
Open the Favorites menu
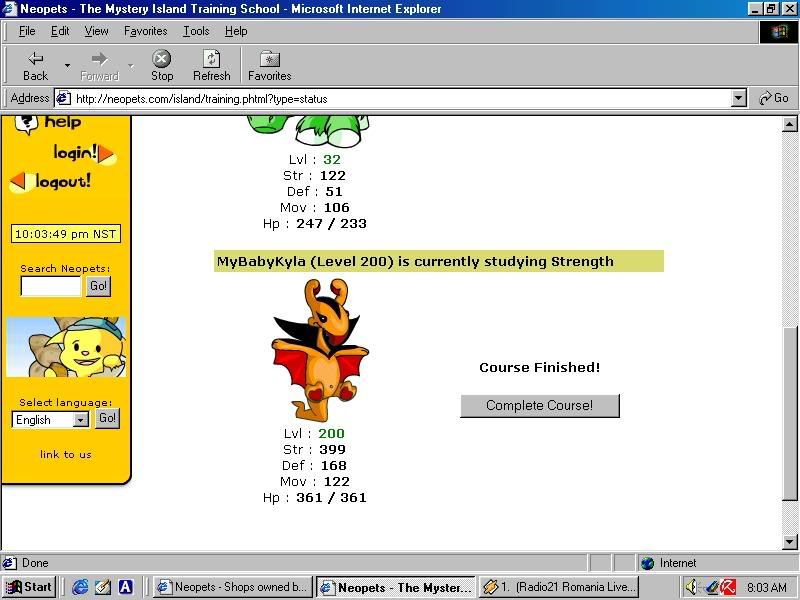pyautogui.click(x=145, y=31)
